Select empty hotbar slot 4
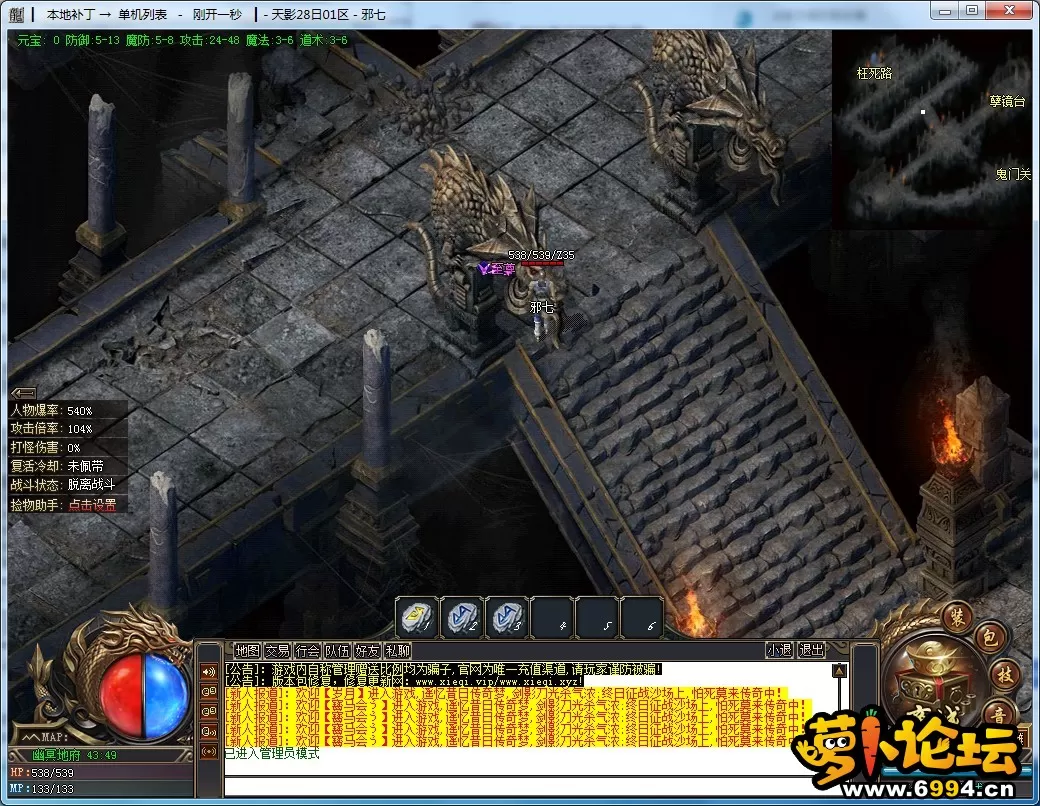Image resolution: width=1040 pixels, height=806 pixels. coord(552,617)
